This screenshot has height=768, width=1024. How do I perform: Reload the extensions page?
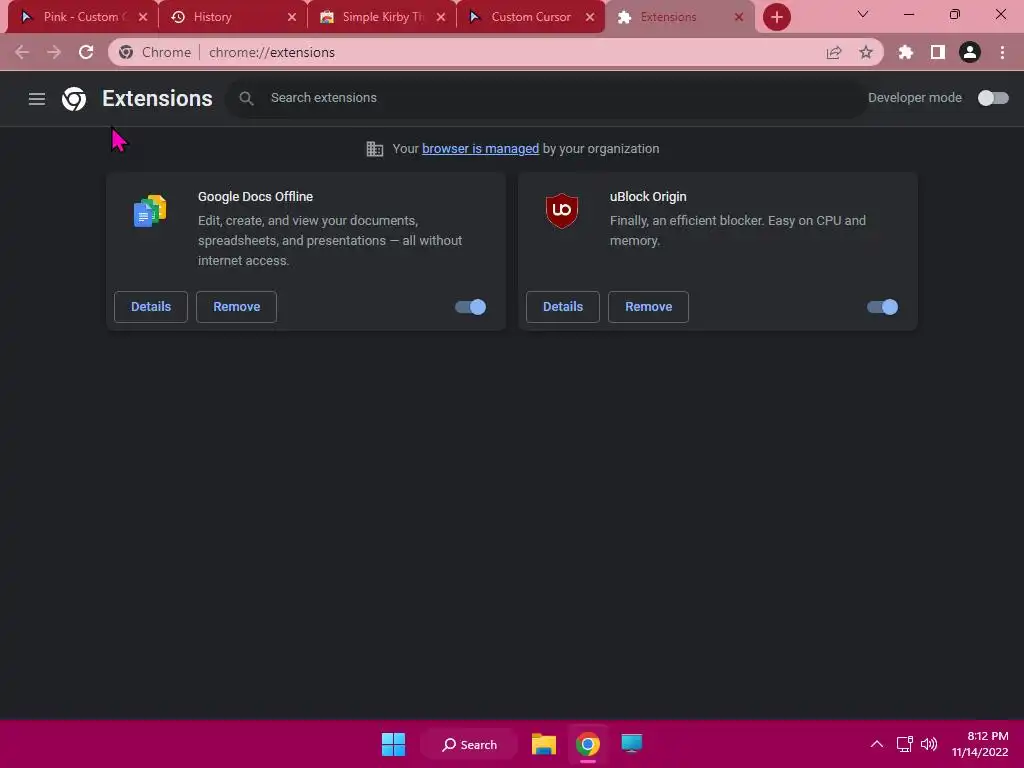point(86,52)
